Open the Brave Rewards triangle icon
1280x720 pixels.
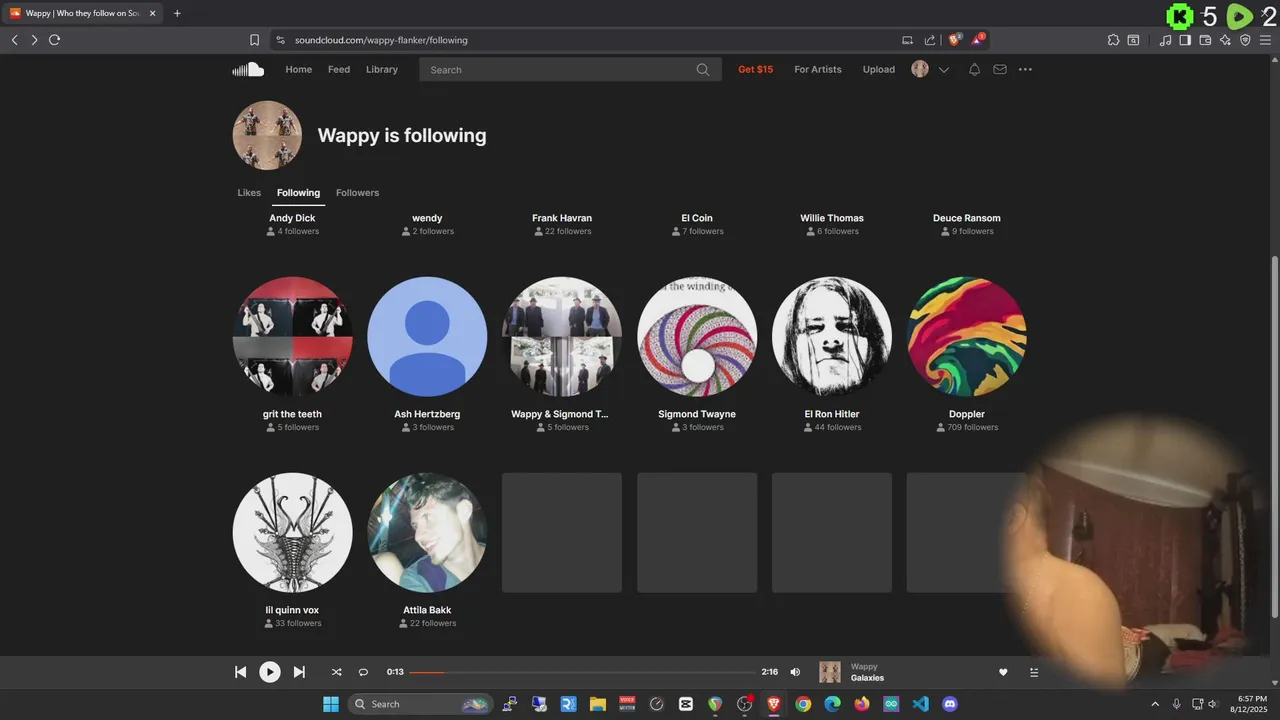click(978, 40)
